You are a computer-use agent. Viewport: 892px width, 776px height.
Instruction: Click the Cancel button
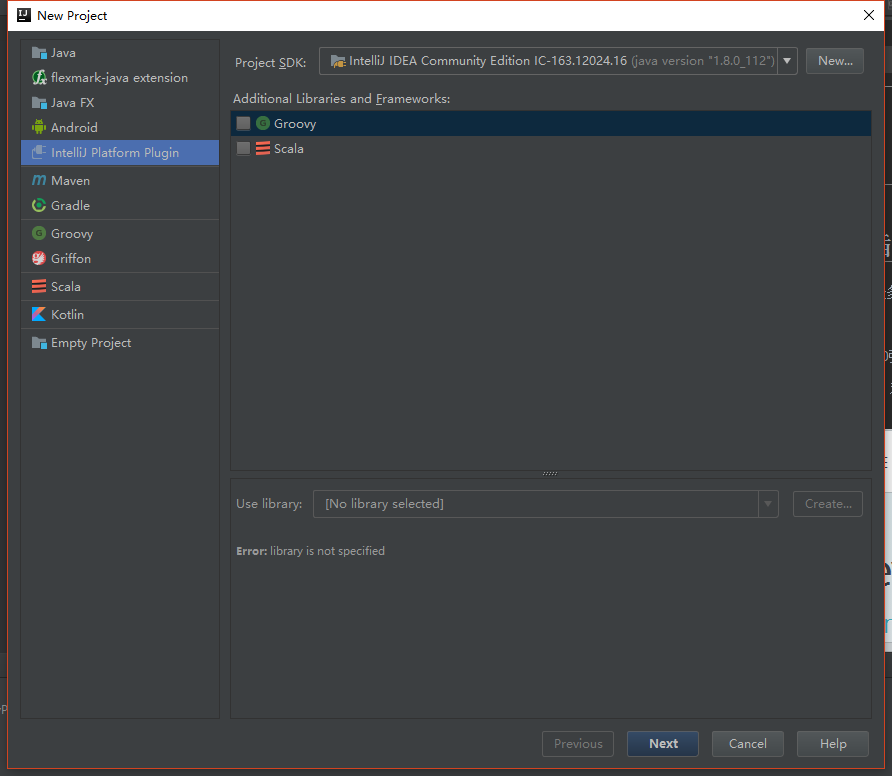(x=748, y=744)
